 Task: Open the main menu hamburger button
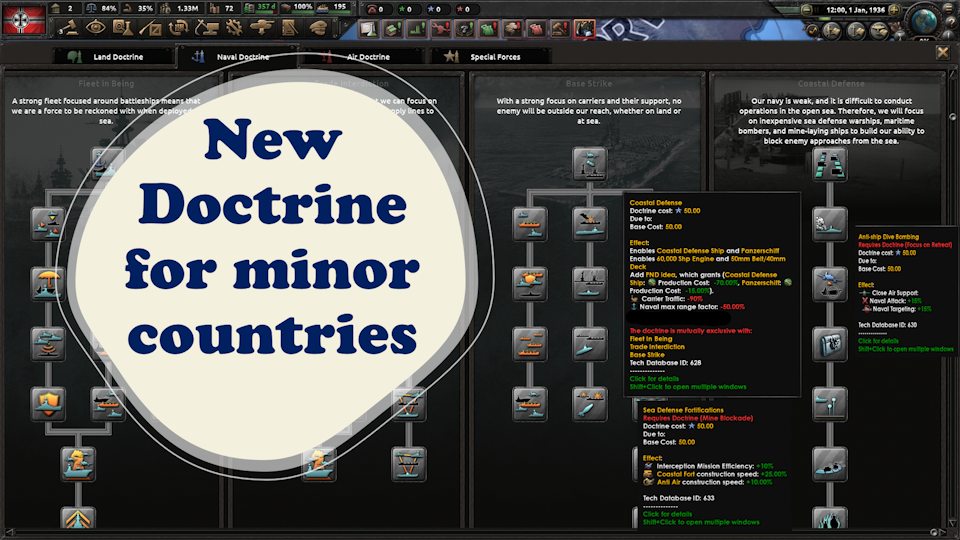pyautogui.click(x=948, y=10)
